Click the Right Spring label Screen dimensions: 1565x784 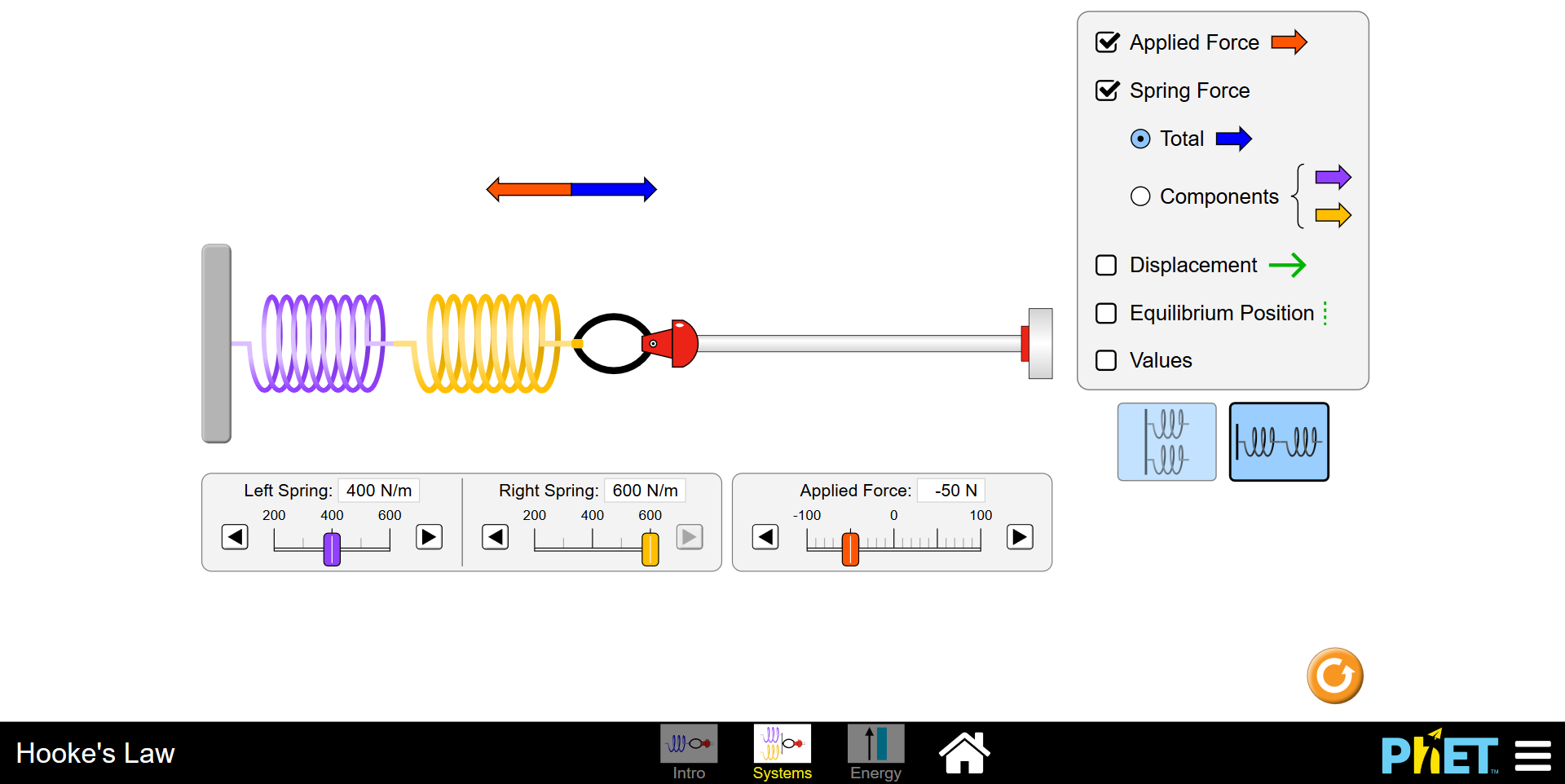[x=549, y=491]
